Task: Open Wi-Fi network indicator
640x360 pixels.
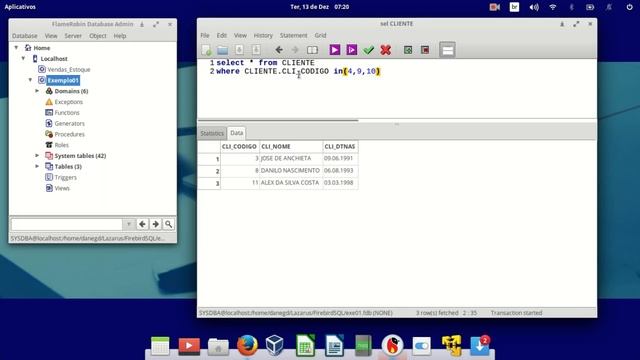Action: point(553,7)
